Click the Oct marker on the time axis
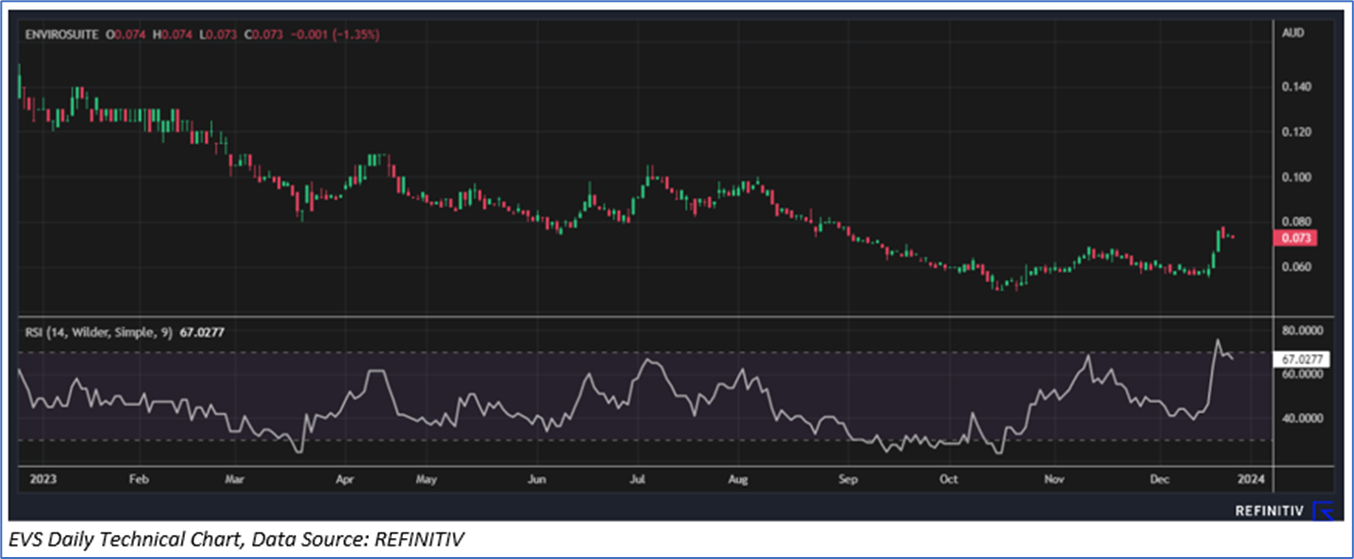 point(948,480)
